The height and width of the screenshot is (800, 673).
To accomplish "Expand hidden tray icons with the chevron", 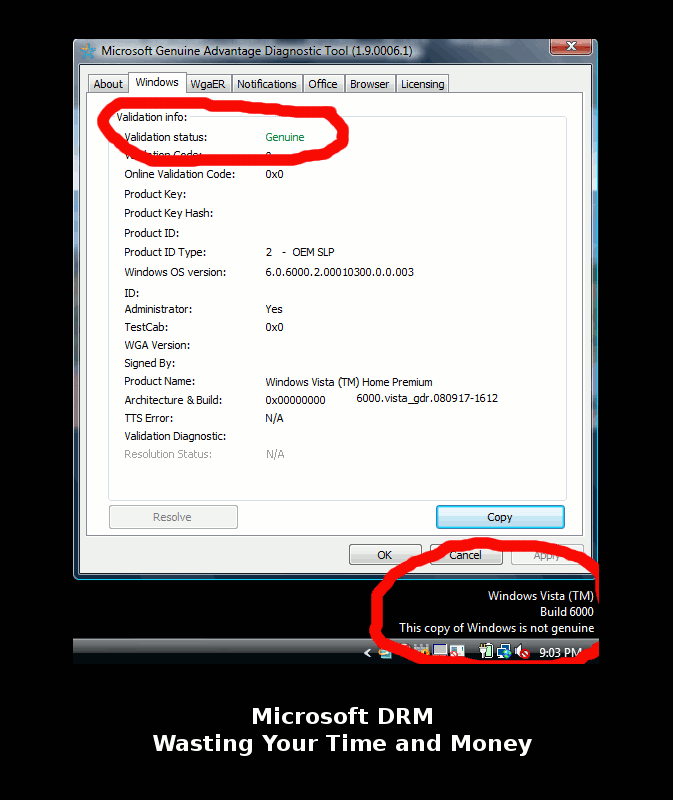I will 367,653.
